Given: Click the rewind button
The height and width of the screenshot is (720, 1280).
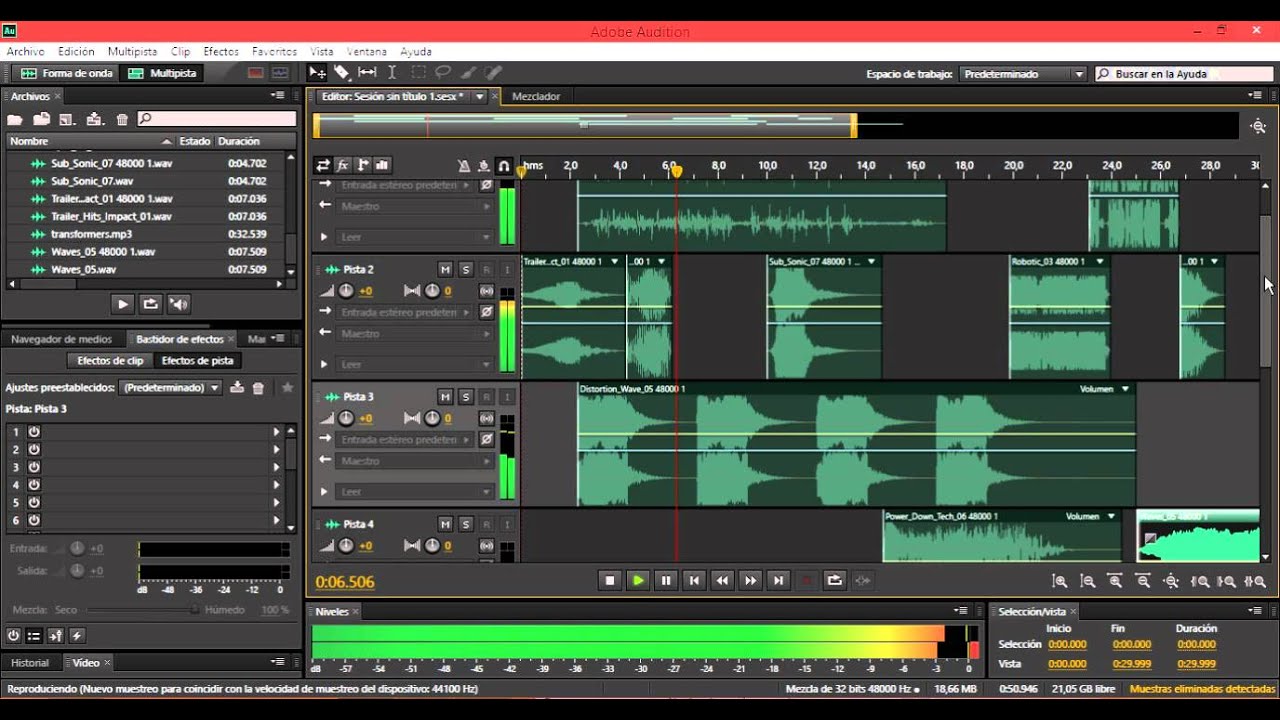Looking at the screenshot, I should (722, 580).
